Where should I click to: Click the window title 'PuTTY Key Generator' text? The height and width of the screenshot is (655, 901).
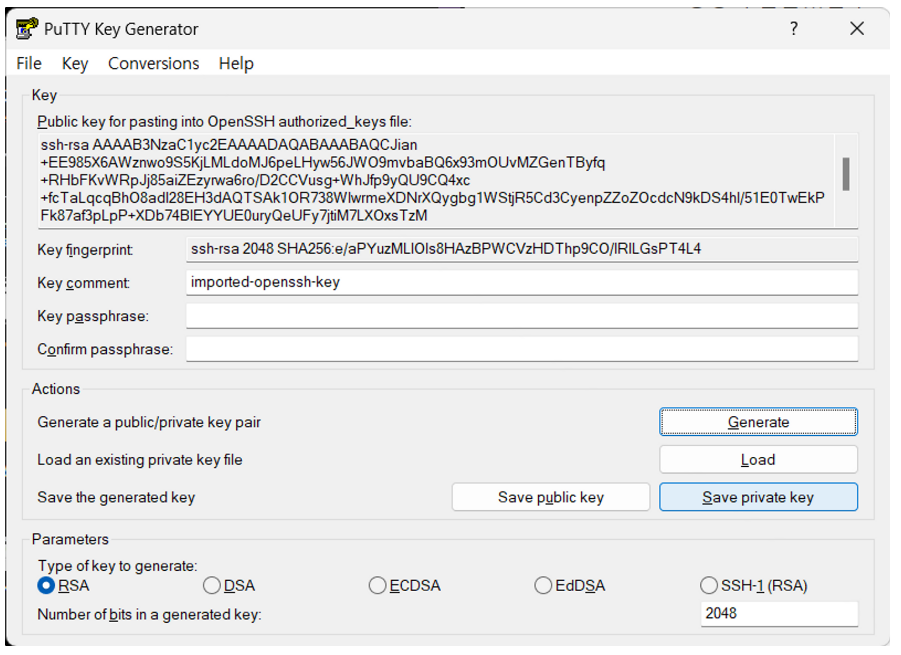[x=121, y=29]
